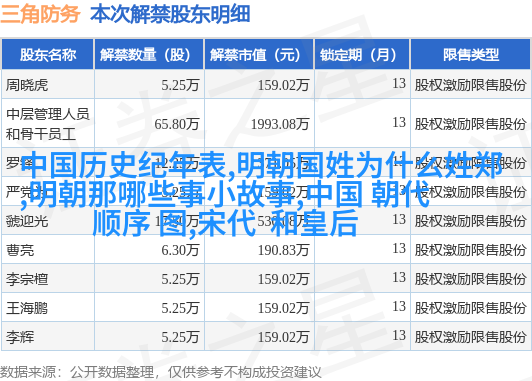This screenshot has width=532, height=381.
Task: Select shareholder name 王海鹏
Action: pos(27,308)
